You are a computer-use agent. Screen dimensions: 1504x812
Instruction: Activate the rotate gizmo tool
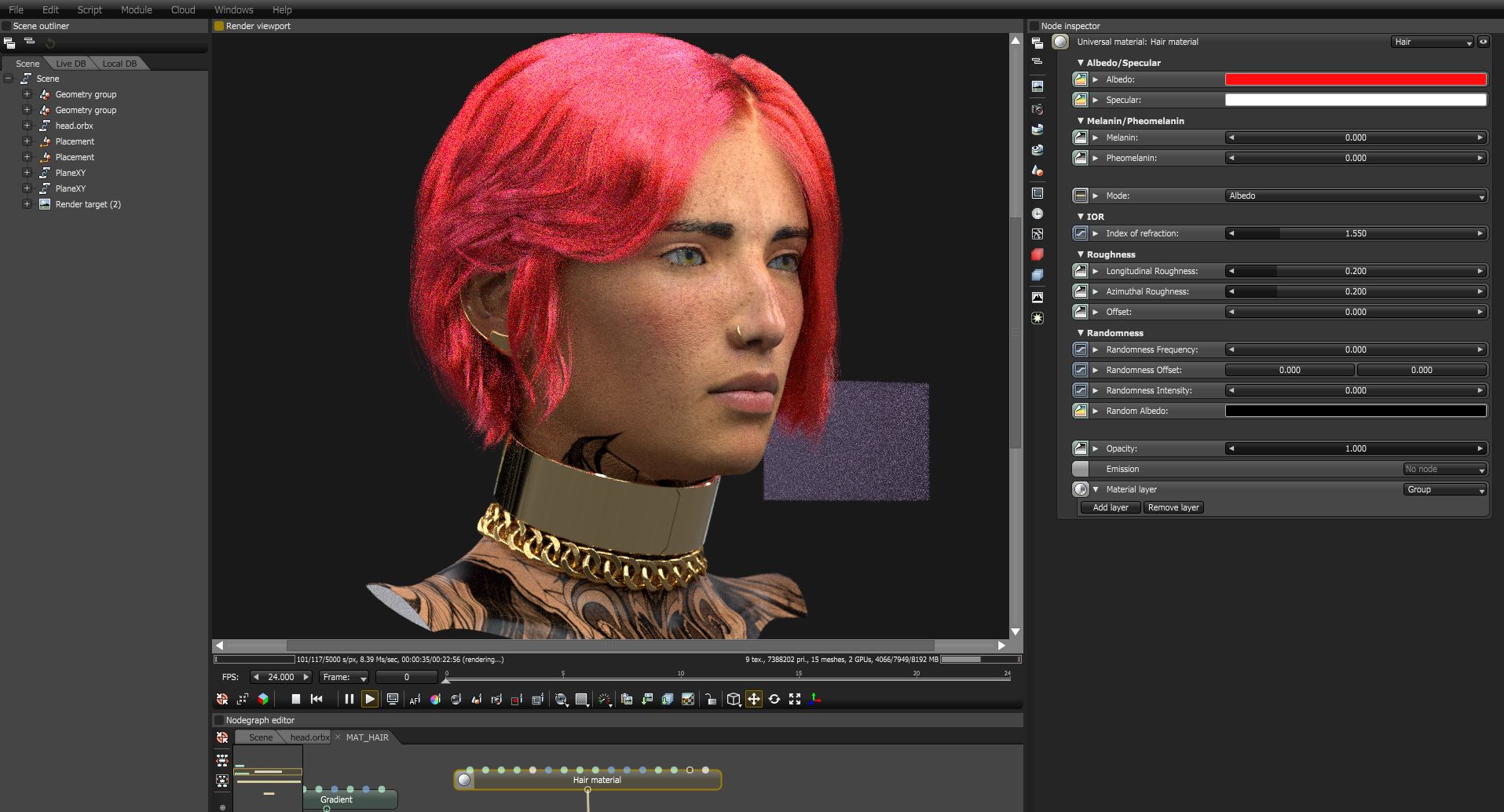(x=774, y=699)
